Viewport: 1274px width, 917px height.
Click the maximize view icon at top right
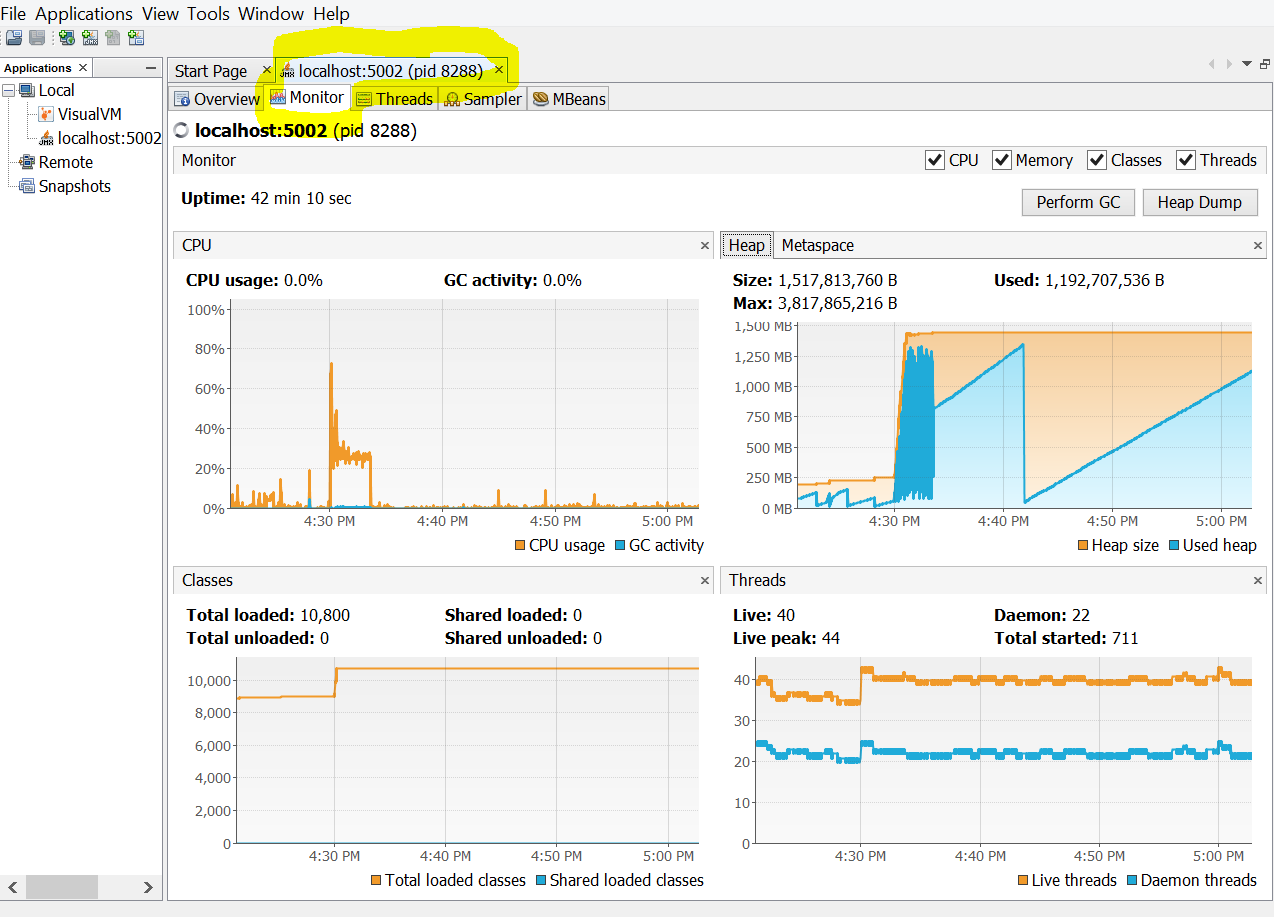click(1266, 62)
